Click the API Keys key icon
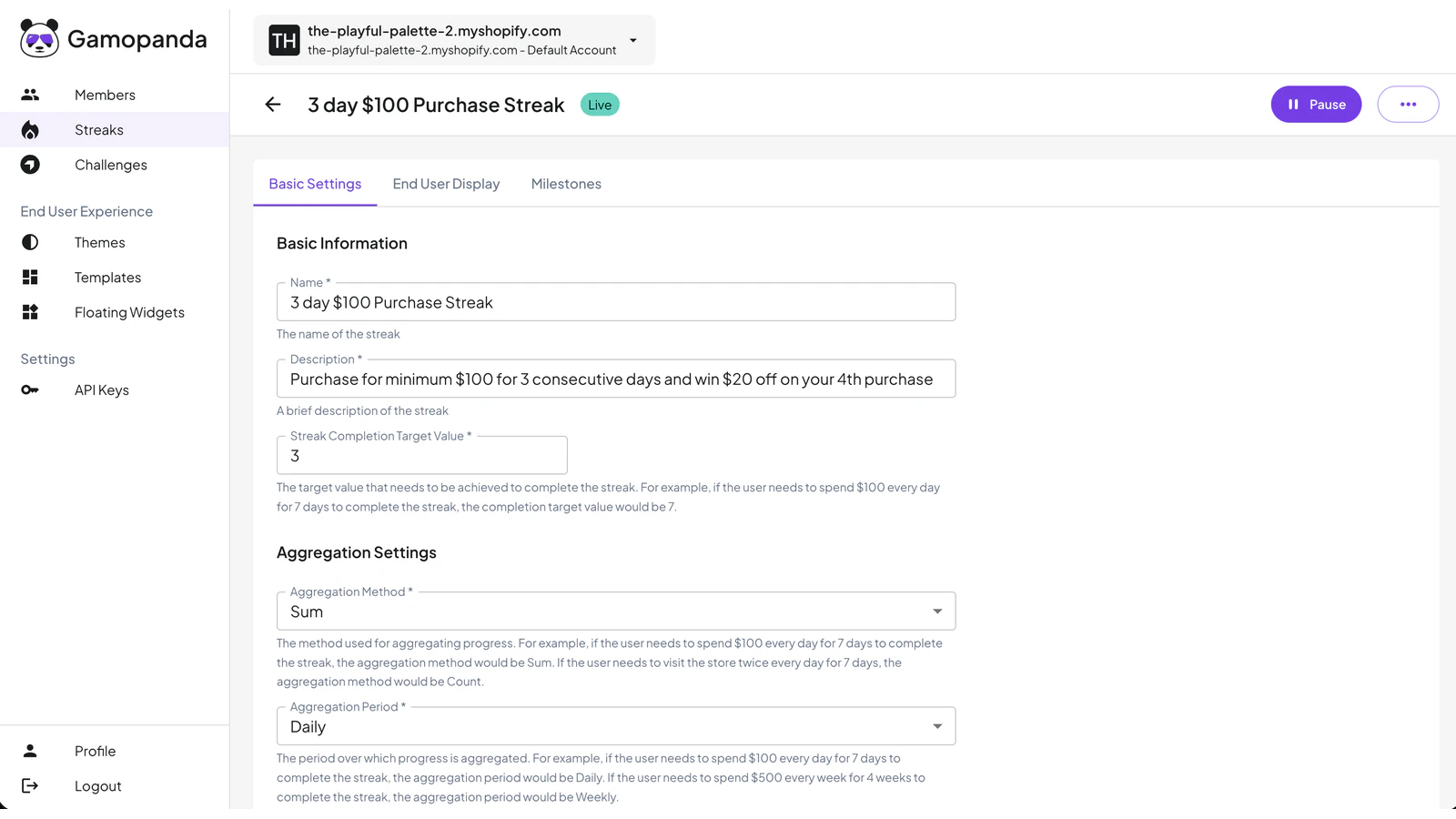 pyautogui.click(x=30, y=389)
